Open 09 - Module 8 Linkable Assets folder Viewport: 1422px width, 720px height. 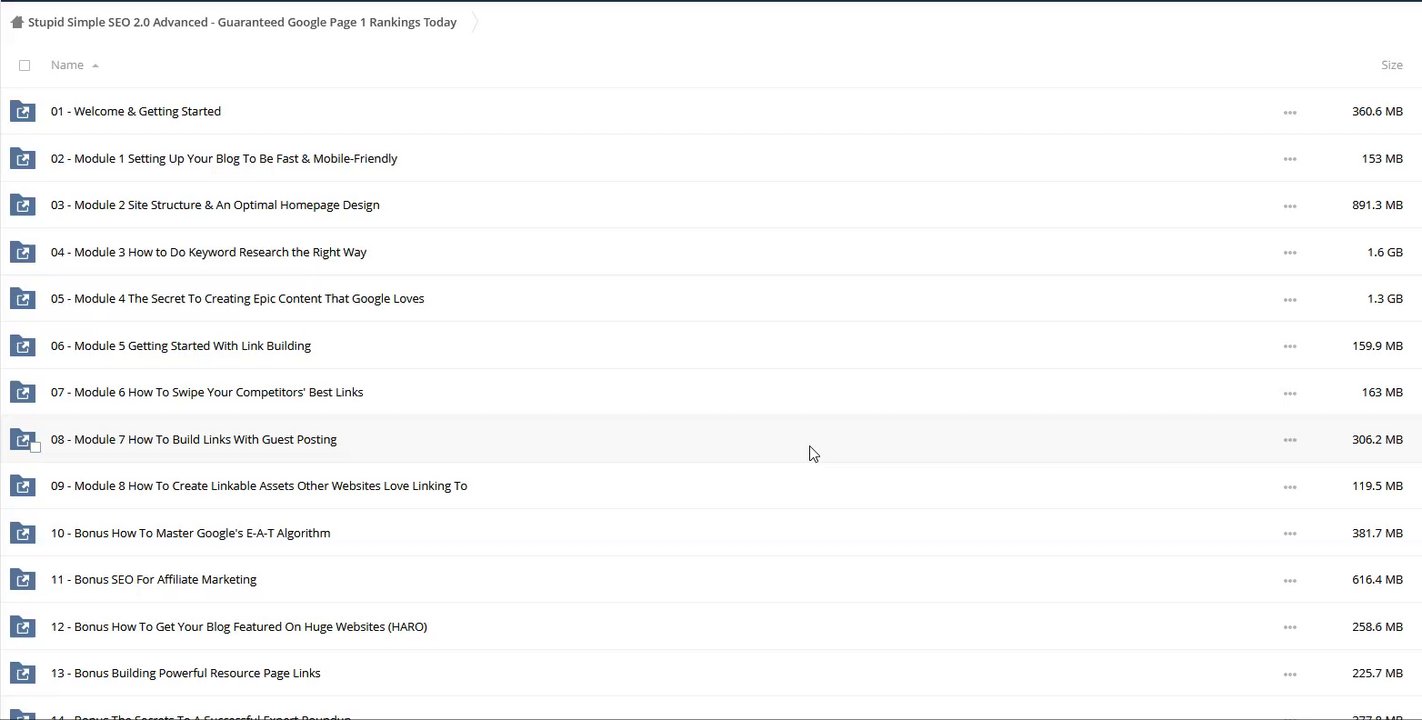(x=259, y=486)
